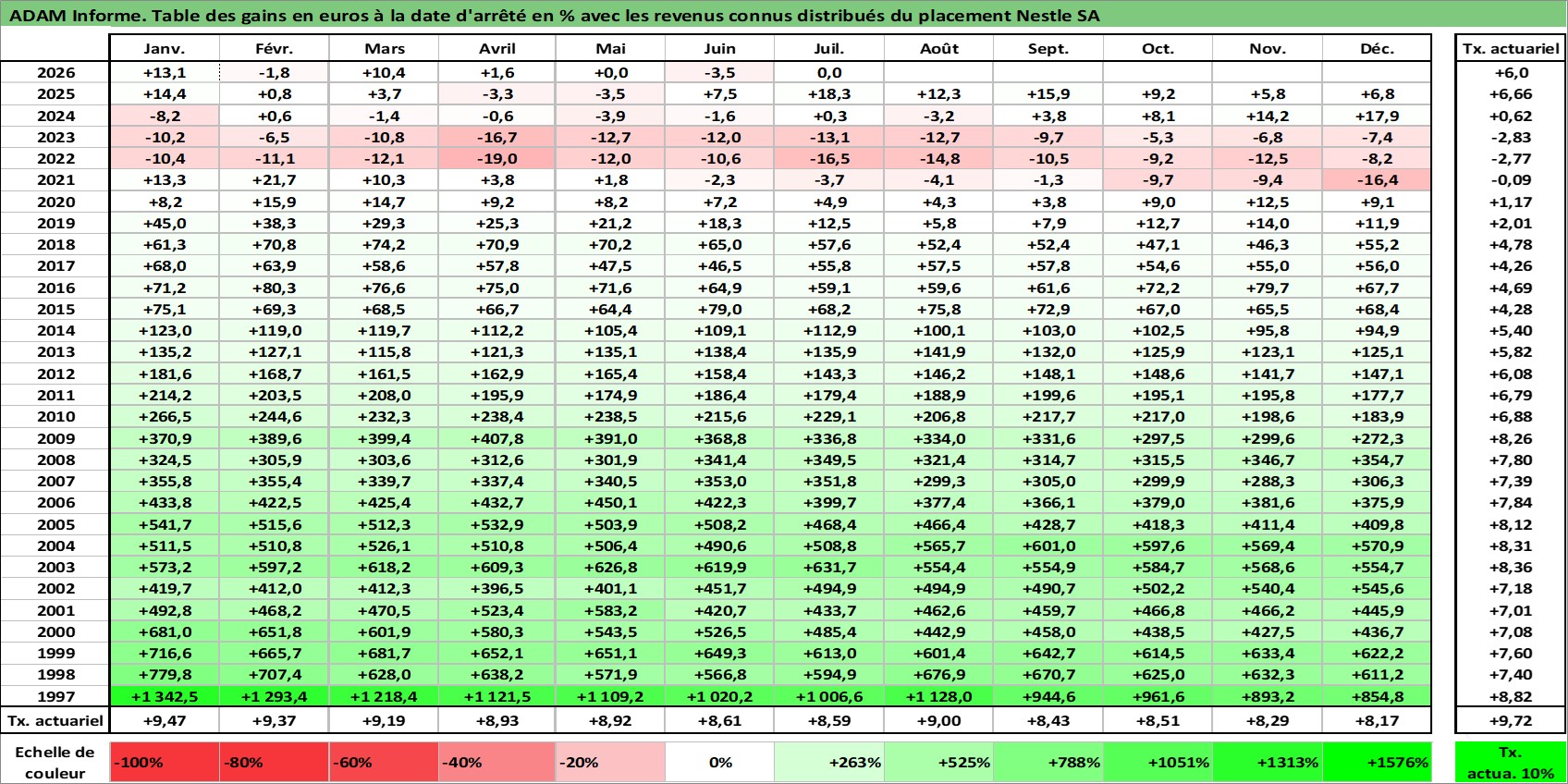Screen dimensions: 1568x784
Task: Select the 'Tx. actuariel' bottom row label
Action: (x=55, y=721)
